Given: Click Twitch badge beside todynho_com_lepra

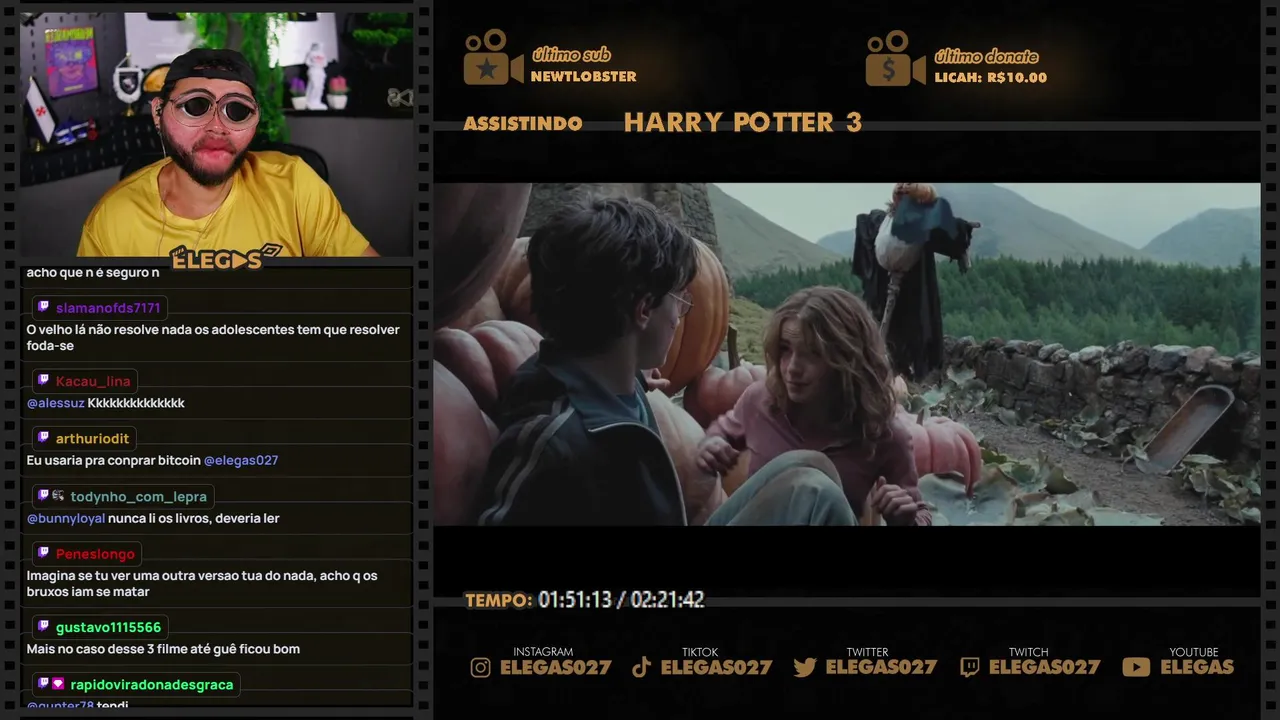Looking at the screenshot, I should (43, 496).
